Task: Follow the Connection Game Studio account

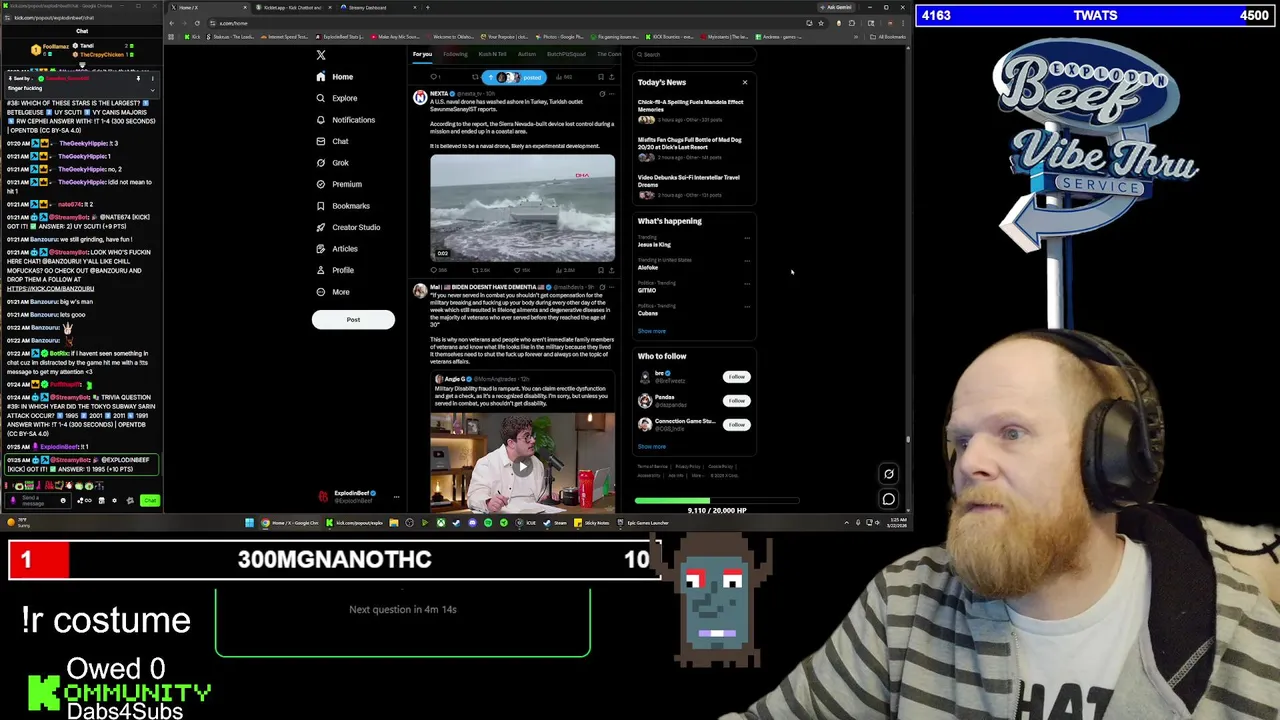Action: (736, 425)
